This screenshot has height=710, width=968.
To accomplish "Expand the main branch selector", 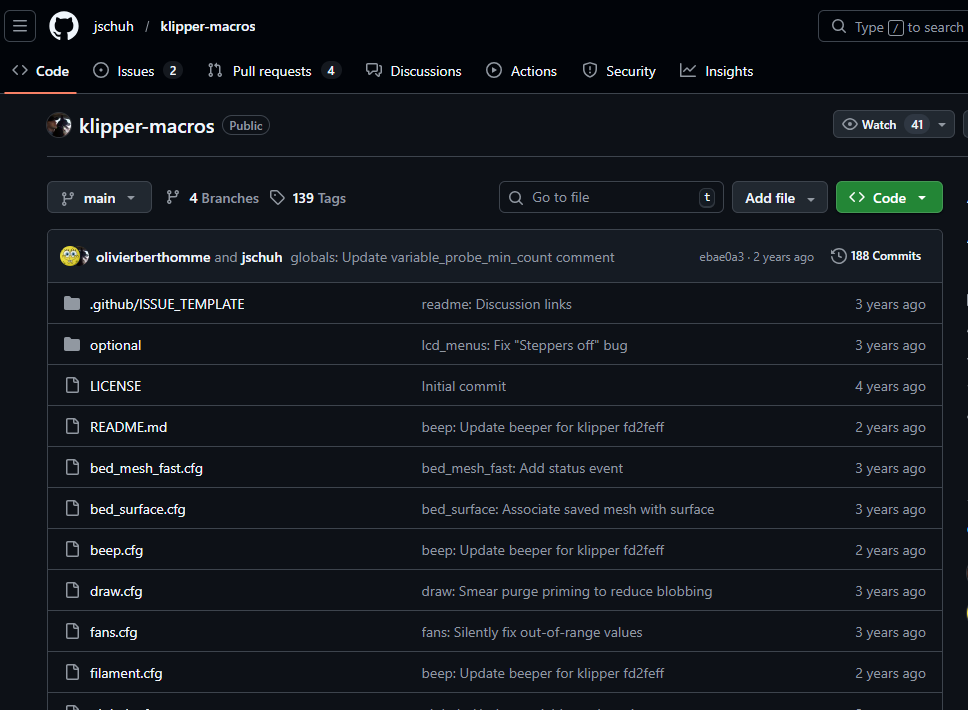I will point(99,198).
